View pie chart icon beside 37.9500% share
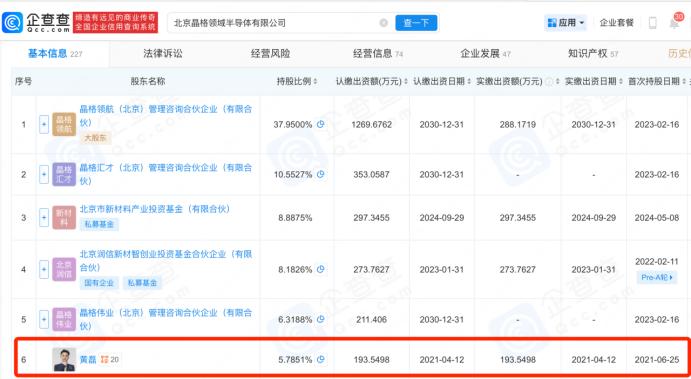Viewport: 691px width, 379px height. coord(321,124)
